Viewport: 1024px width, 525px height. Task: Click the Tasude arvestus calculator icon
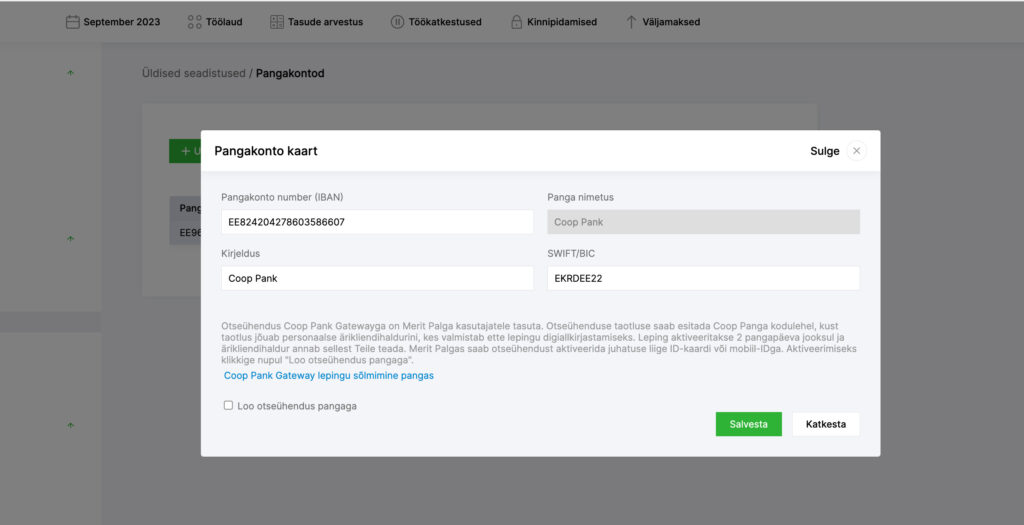[x=277, y=22]
